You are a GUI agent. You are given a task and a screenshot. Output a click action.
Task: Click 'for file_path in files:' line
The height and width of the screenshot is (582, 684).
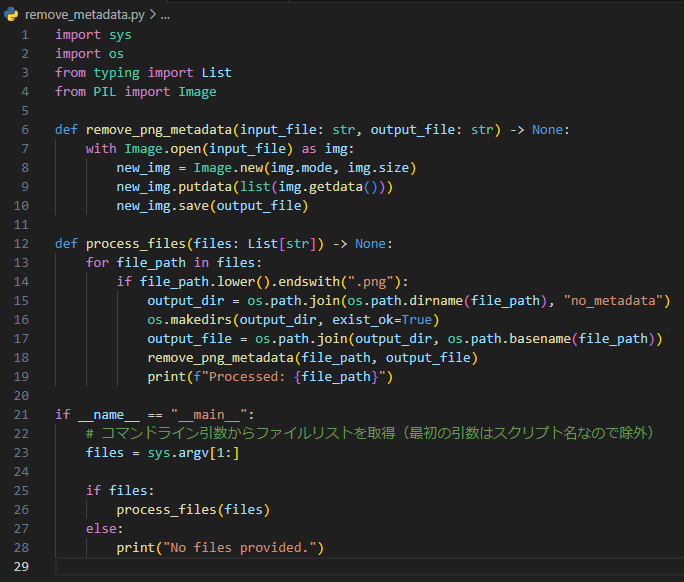(174, 263)
